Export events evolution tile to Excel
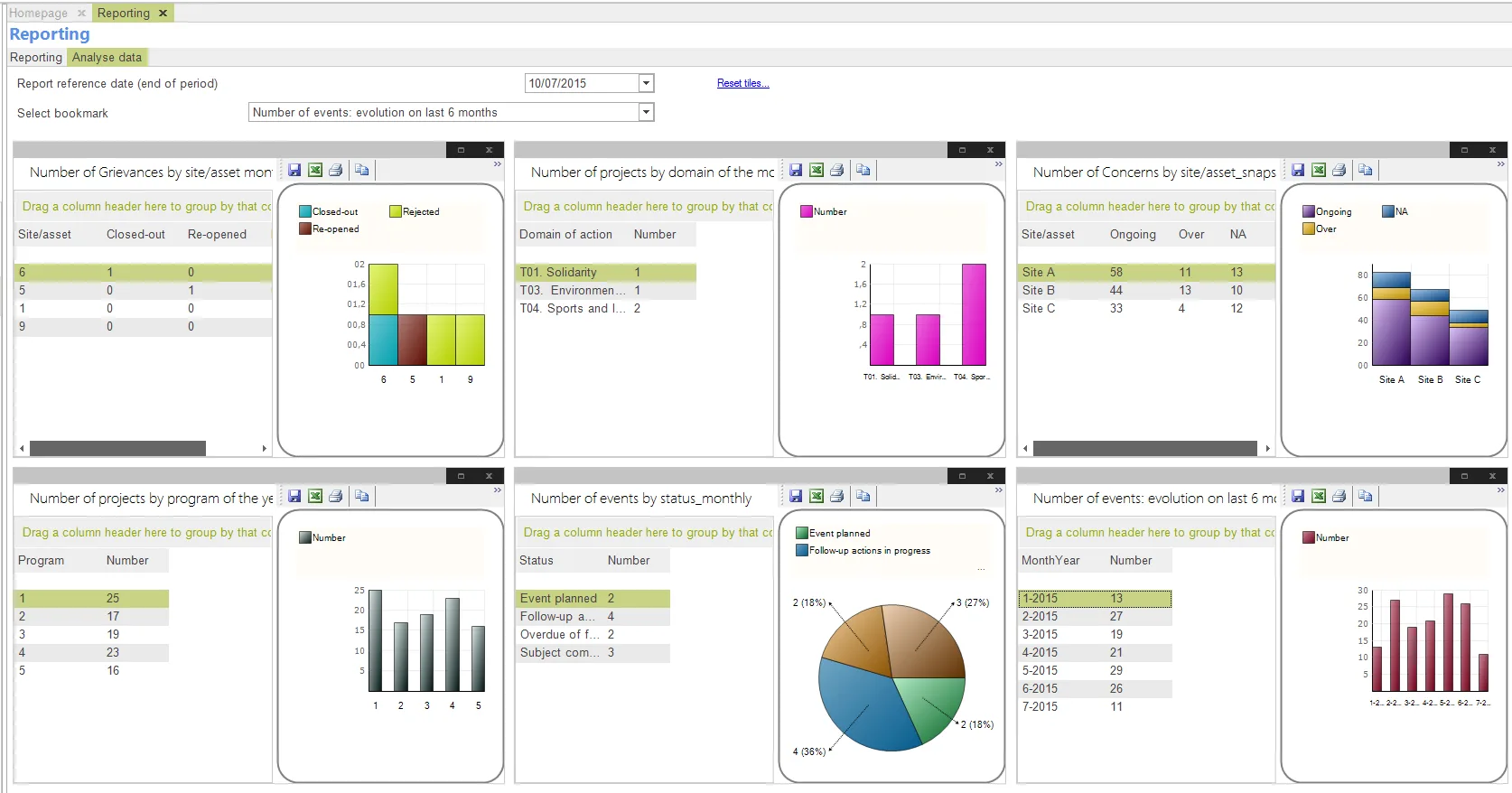Viewport: 1512px width, 793px height. (1319, 496)
